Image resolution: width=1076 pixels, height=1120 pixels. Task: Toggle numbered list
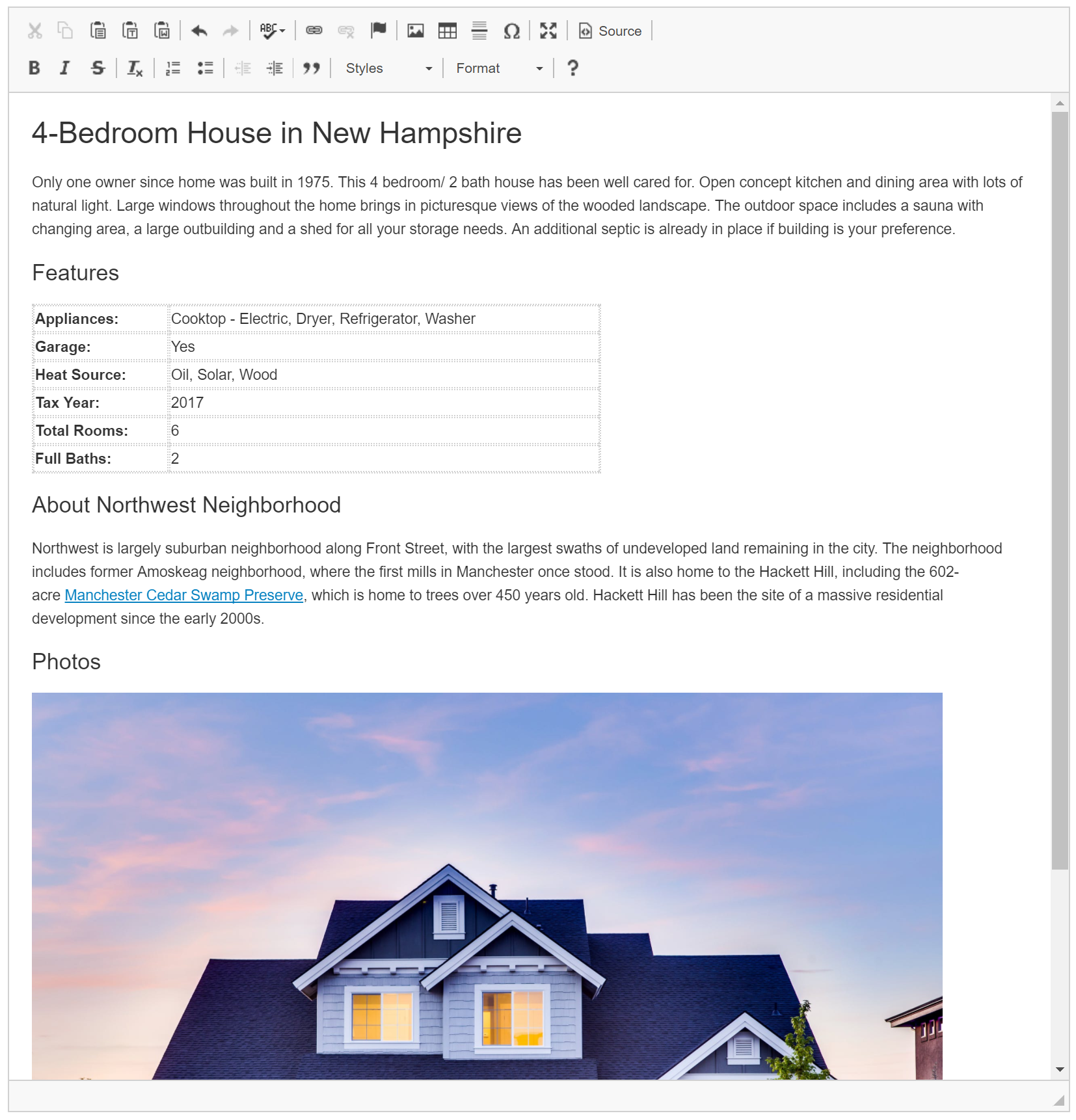pos(173,68)
